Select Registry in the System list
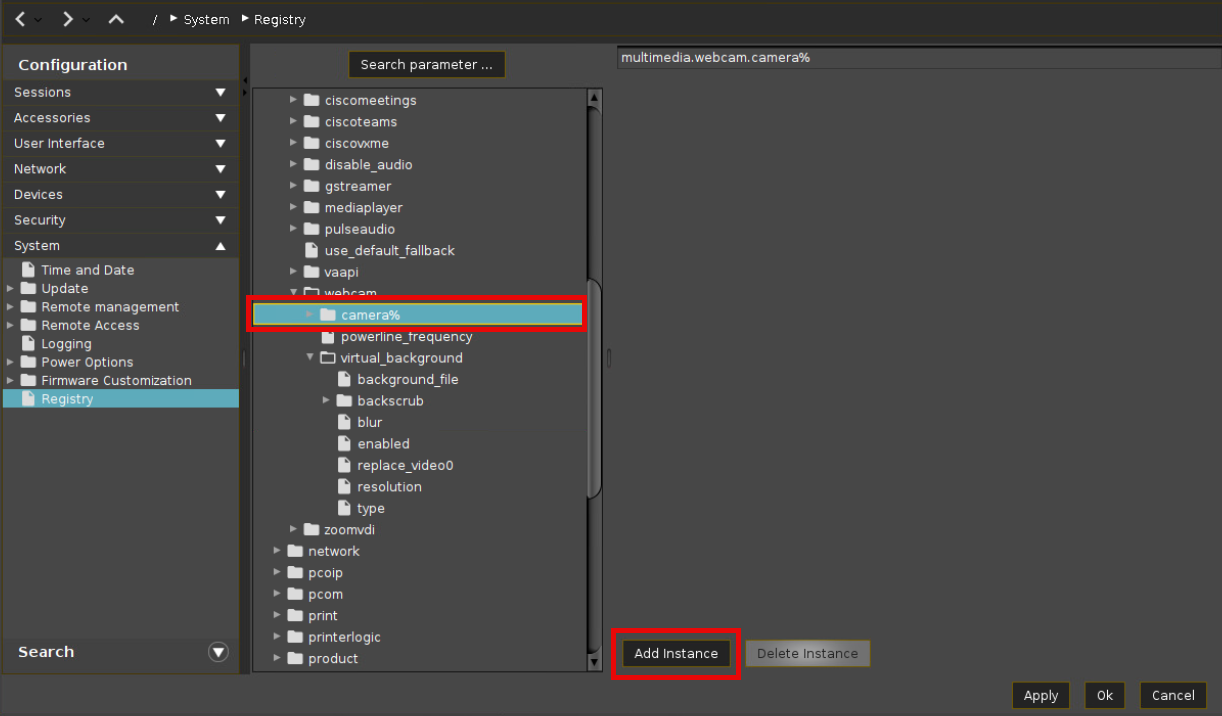The width and height of the screenshot is (1222, 716). (x=67, y=399)
